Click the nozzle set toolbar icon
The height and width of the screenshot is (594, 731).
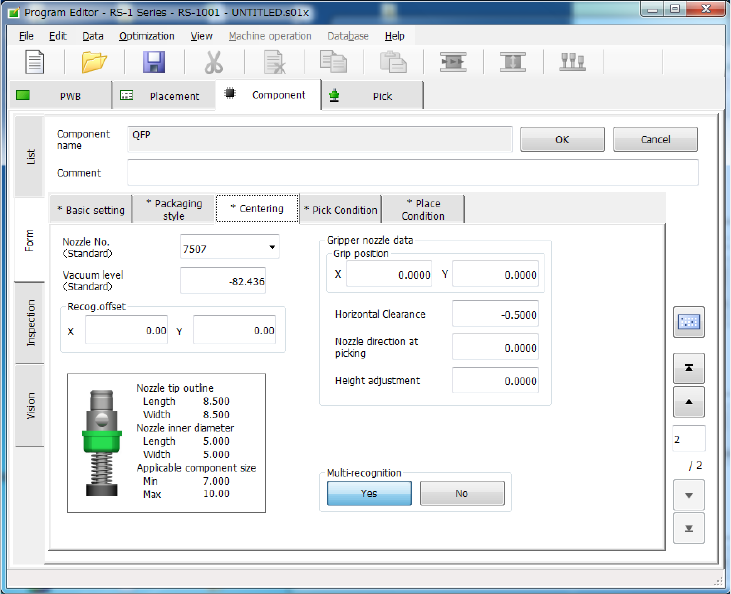(x=572, y=62)
